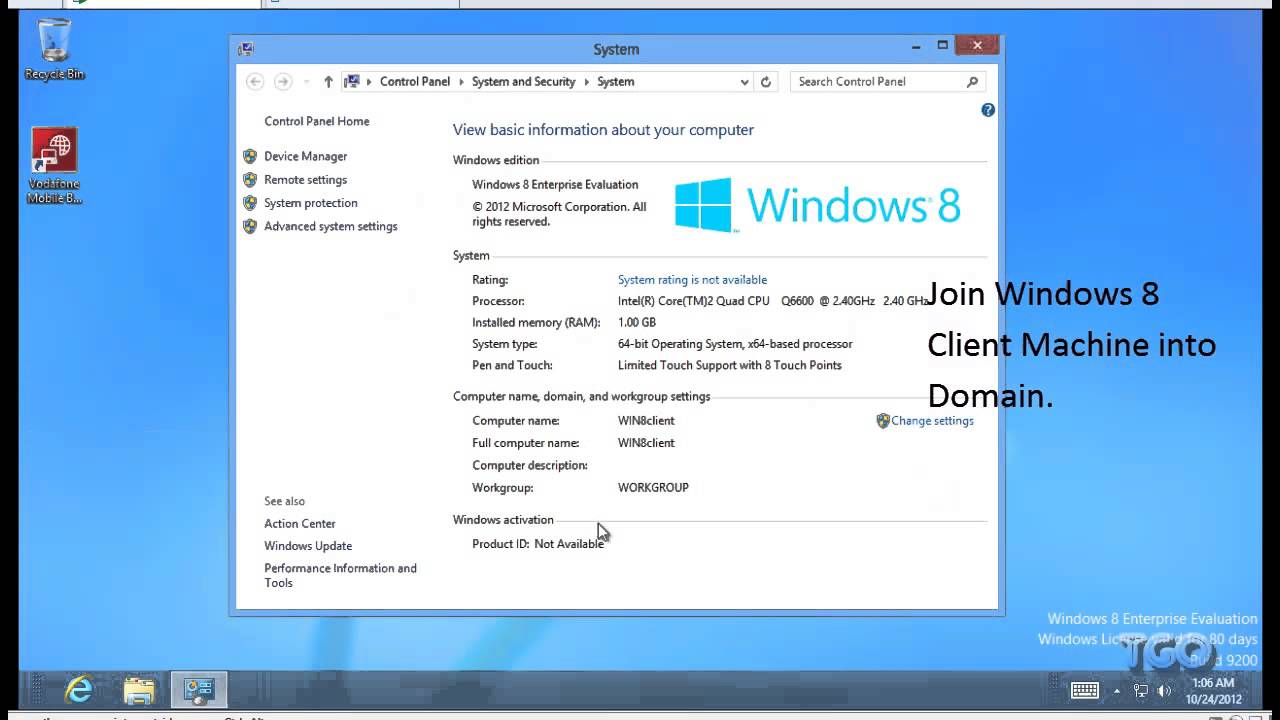1280x720 pixels.
Task: Open Advanced system settings link
Action: pyautogui.click(x=331, y=226)
